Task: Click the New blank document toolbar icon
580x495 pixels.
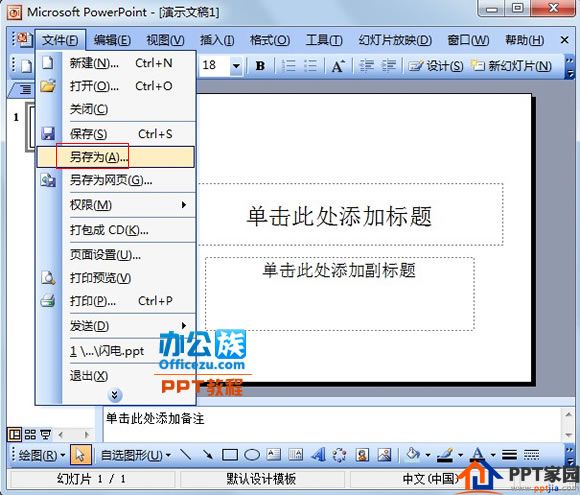Action: pos(26,66)
